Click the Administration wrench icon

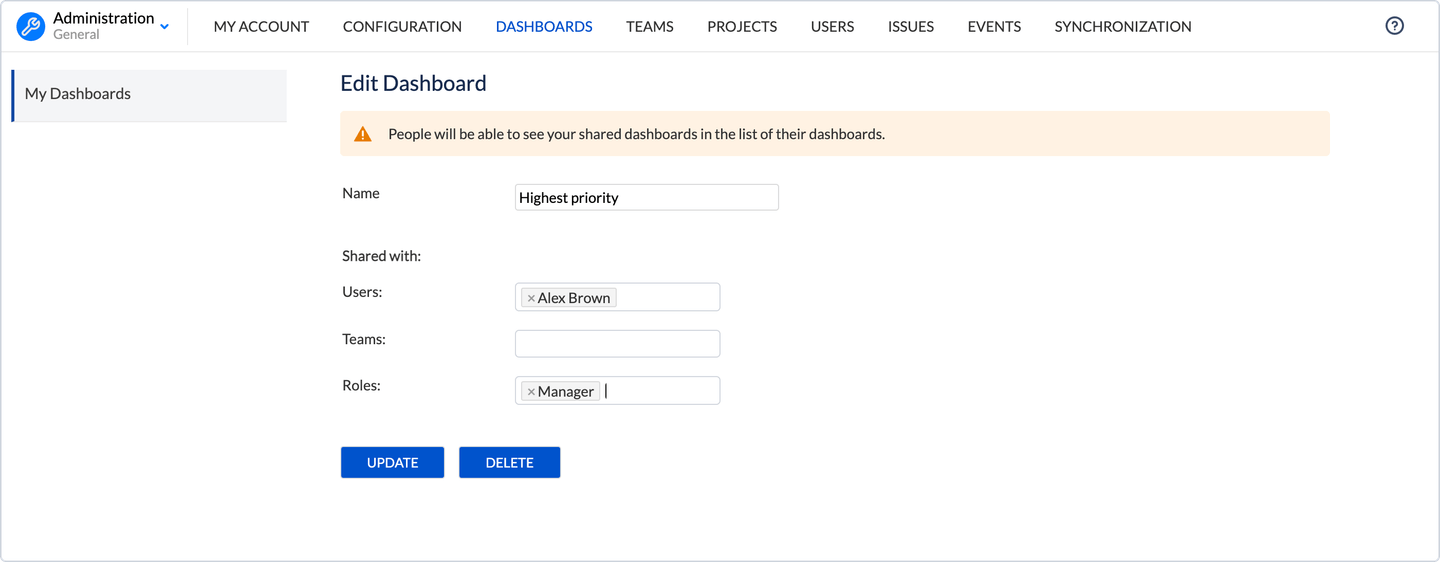coord(31,27)
